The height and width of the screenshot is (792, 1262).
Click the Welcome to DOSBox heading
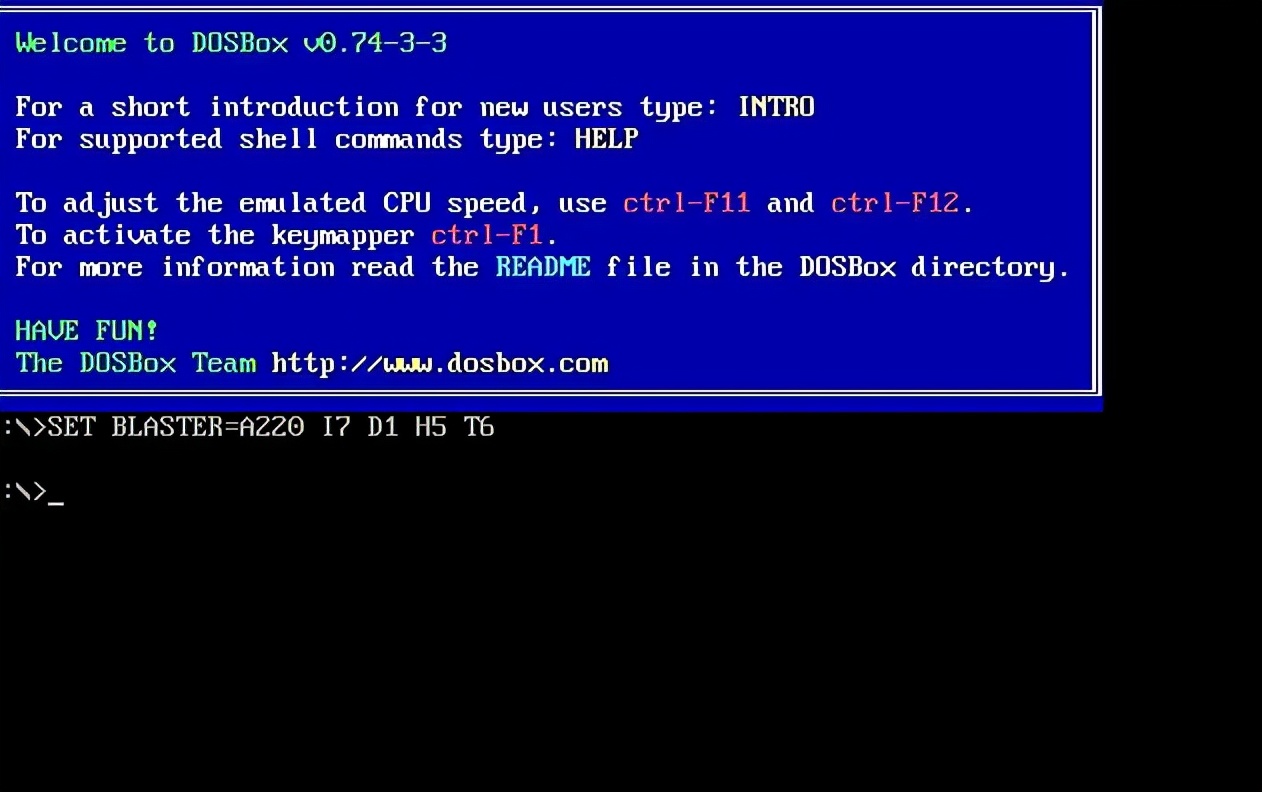click(152, 43)
